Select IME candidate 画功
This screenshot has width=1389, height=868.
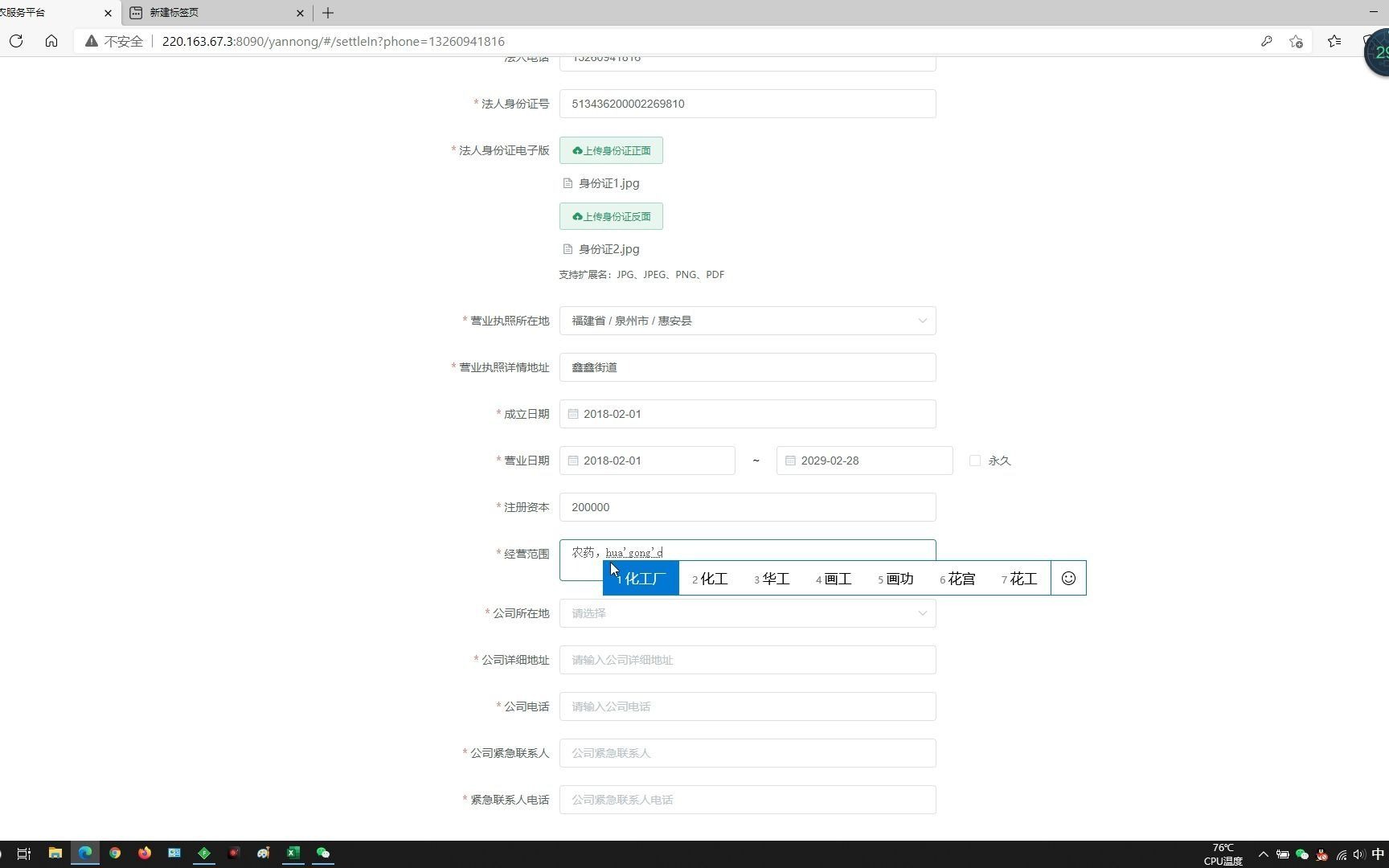(x=895, y=579)
